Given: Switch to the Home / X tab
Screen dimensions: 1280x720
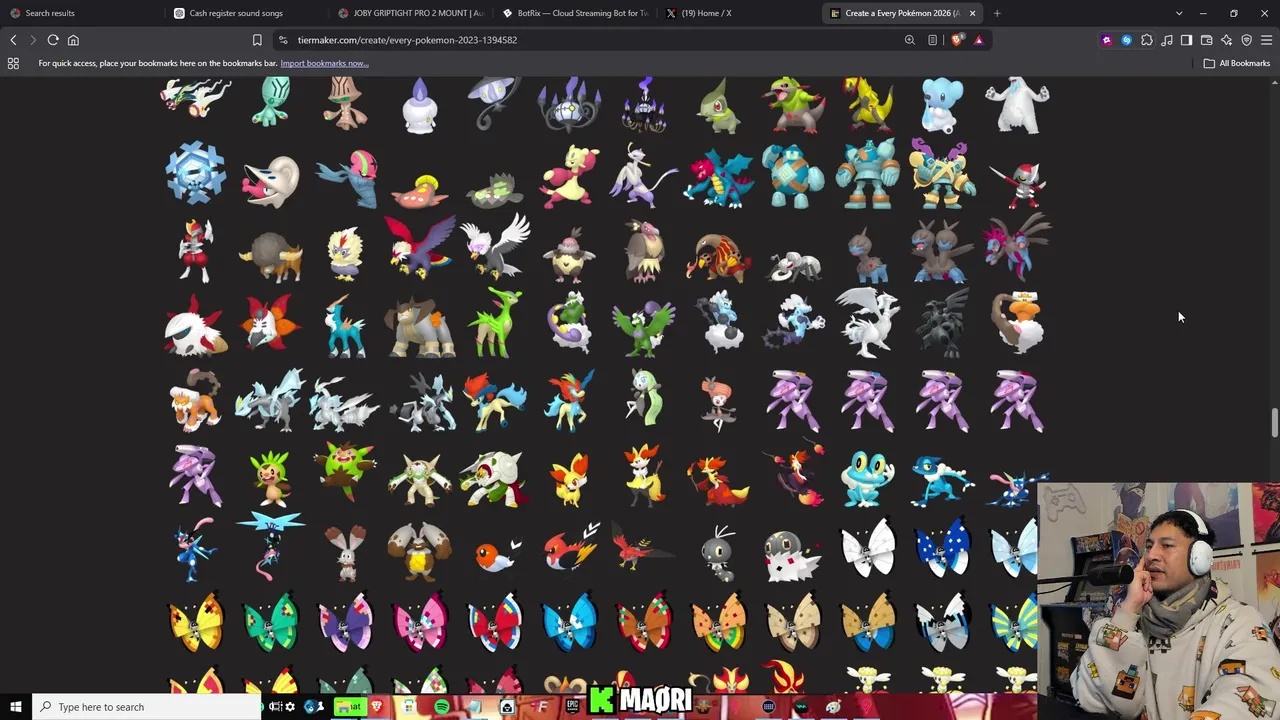Looking at the screenshot, I should coord(737,13).
